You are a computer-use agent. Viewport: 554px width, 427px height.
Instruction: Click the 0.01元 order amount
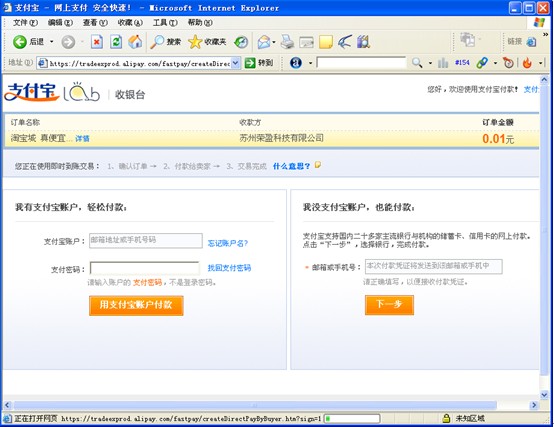coord(498,139)
